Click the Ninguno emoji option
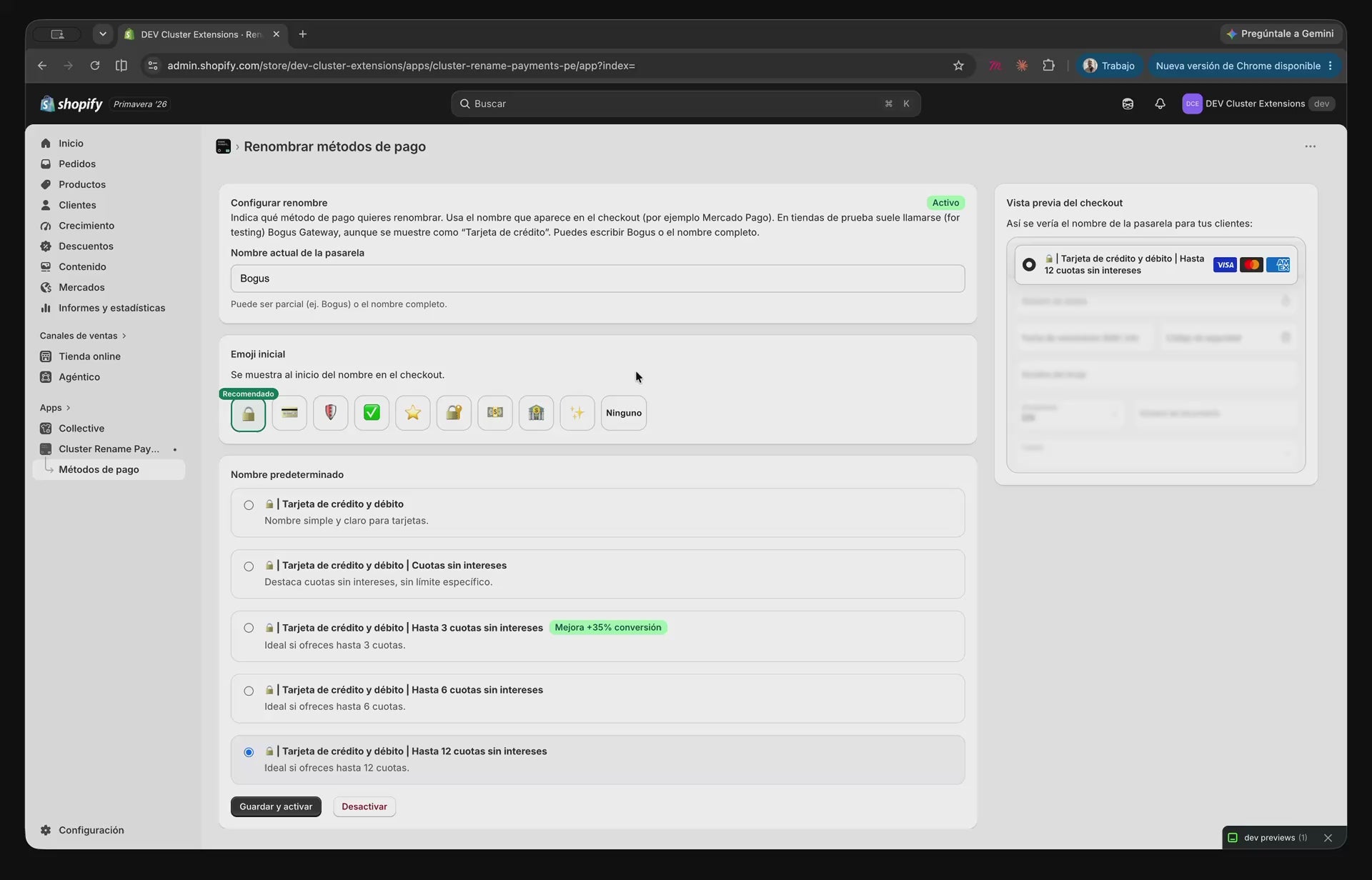This screenshot has width=1372, height=880. 624,413
